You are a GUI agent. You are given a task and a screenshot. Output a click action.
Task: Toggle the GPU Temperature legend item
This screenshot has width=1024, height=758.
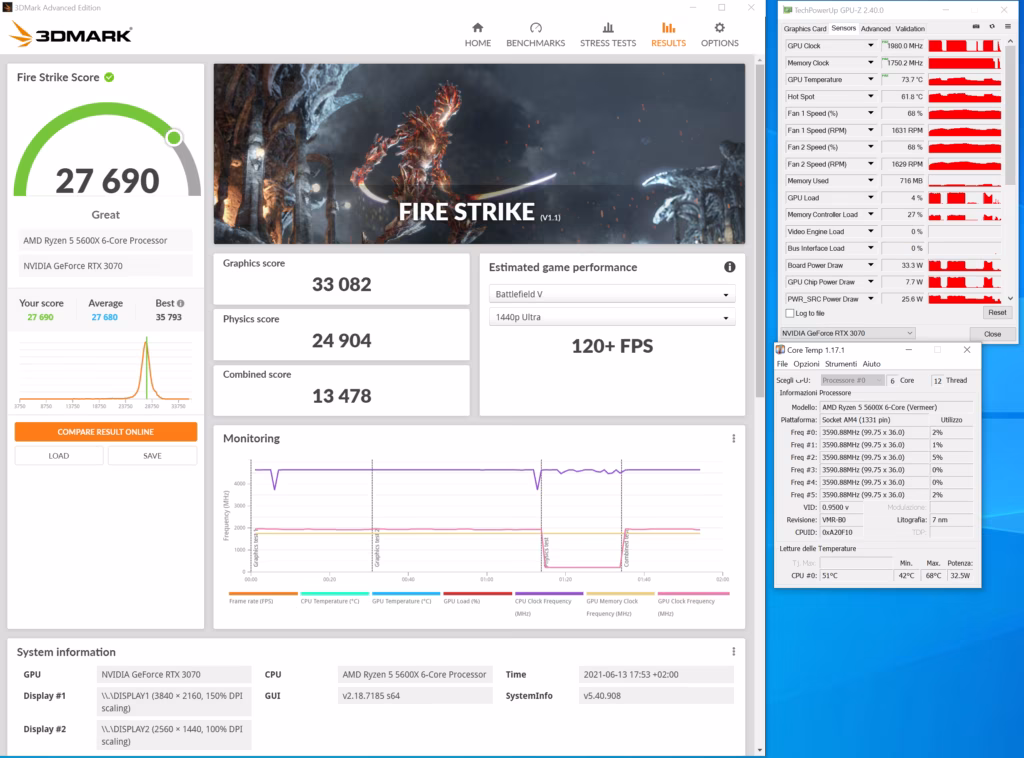[x=406, y=598]
